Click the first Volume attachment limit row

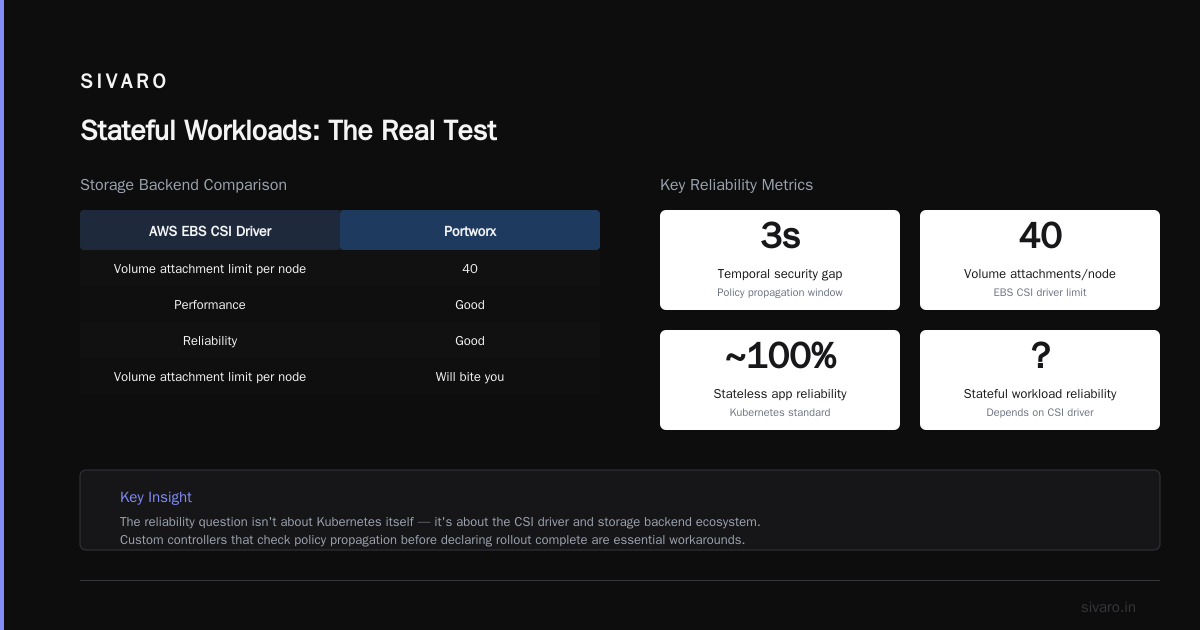340,268
